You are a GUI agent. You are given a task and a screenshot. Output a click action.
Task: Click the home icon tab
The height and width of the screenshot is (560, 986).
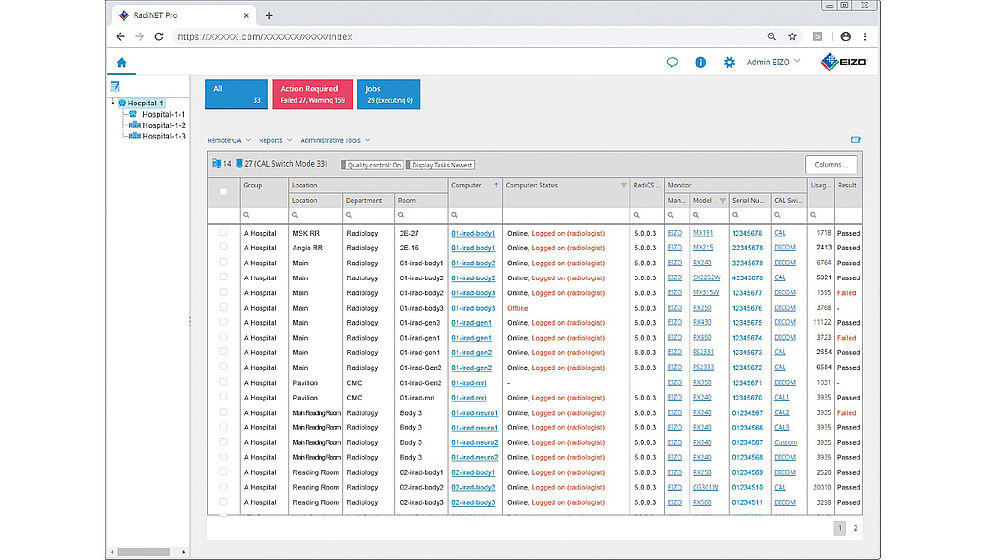(x=121, y=62)
